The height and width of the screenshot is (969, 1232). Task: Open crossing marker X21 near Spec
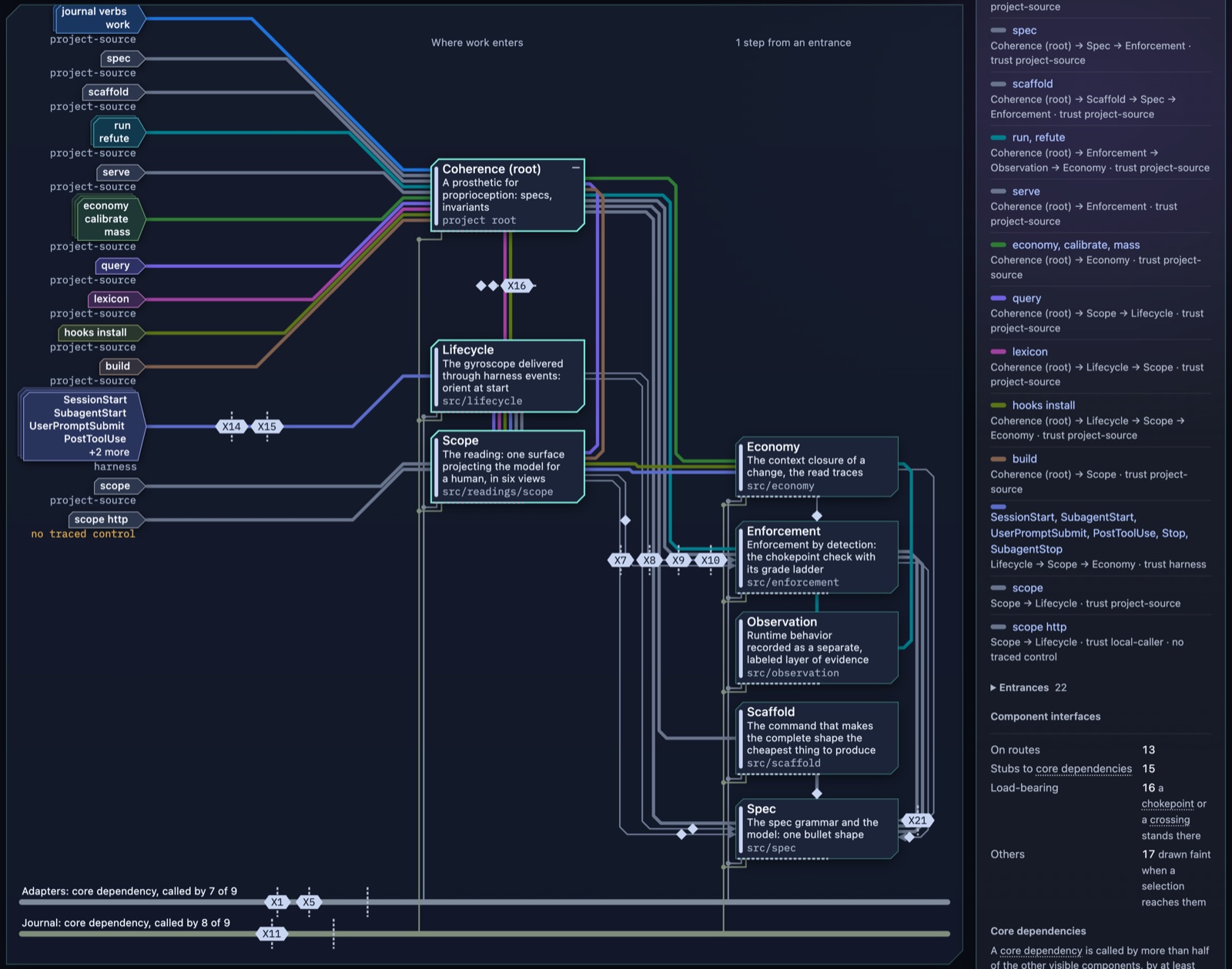917,820
